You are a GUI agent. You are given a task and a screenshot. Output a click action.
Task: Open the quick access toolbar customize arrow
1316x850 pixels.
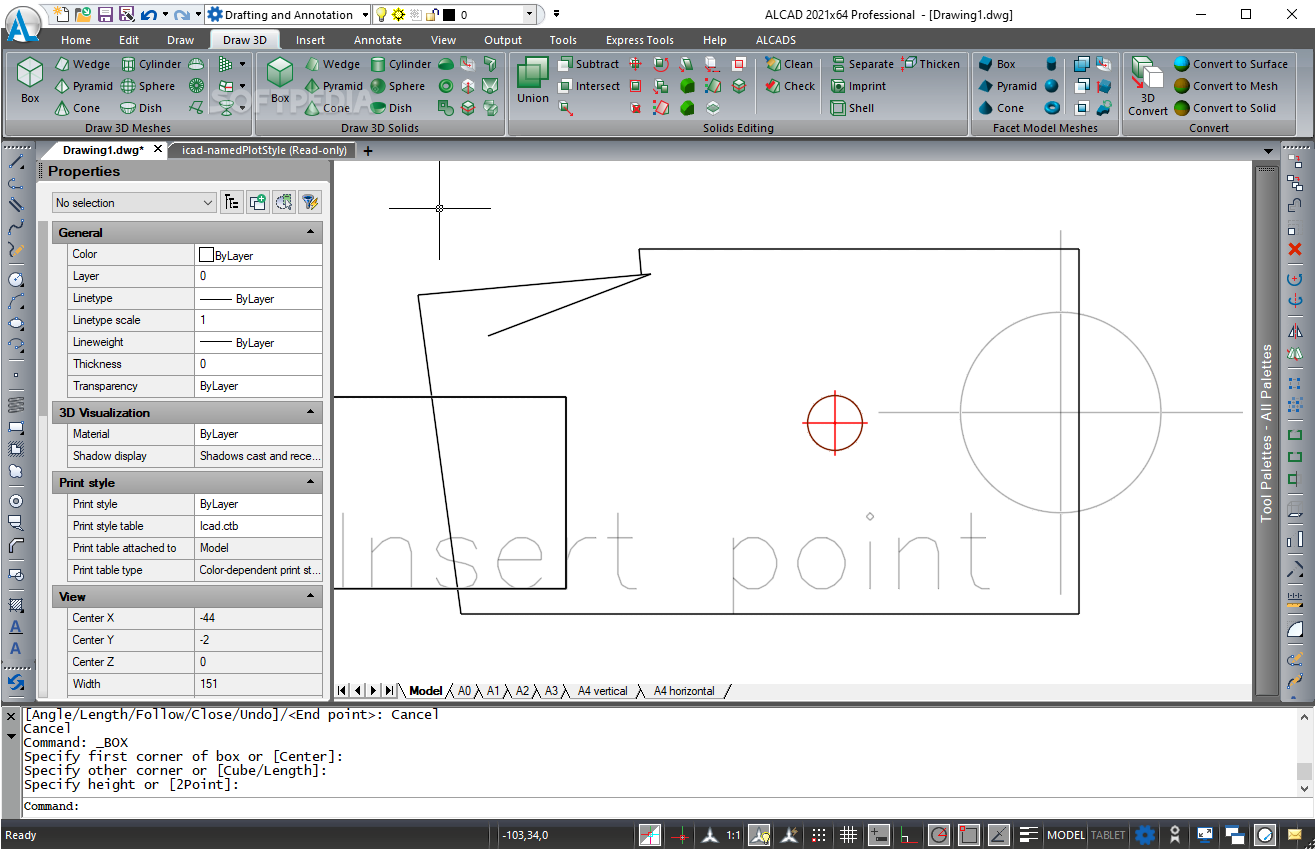tap(556, 14)
